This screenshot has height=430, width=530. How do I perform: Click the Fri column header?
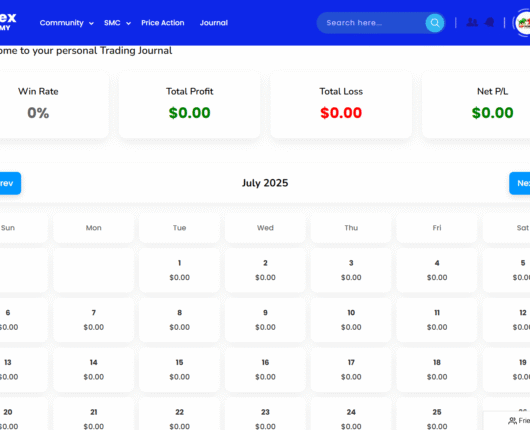click(x=437, y=228)
